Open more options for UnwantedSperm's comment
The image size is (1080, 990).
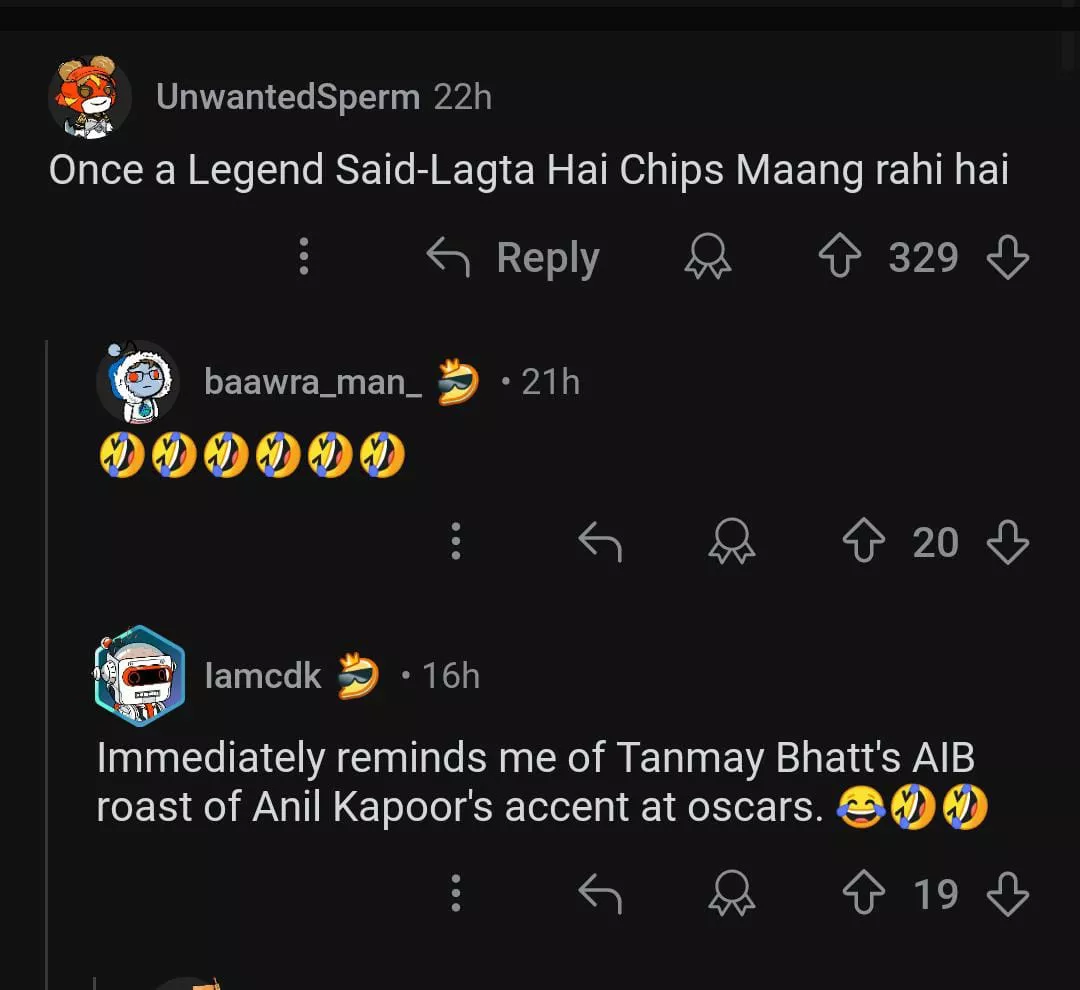click(x=304, y=258)
